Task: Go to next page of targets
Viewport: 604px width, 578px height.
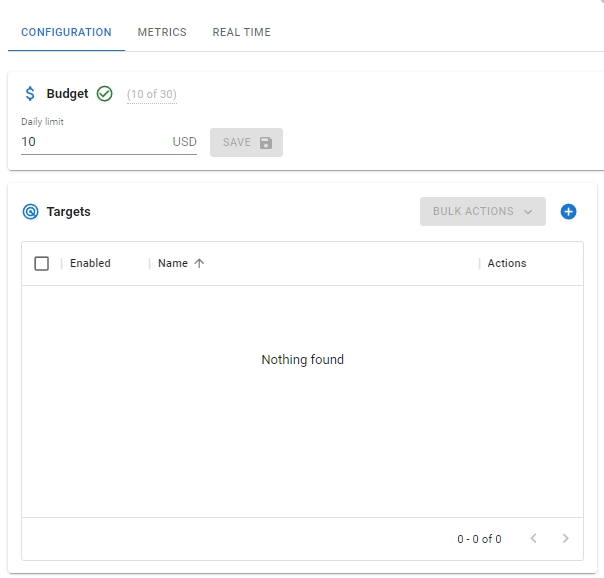Action: point(565,539)
